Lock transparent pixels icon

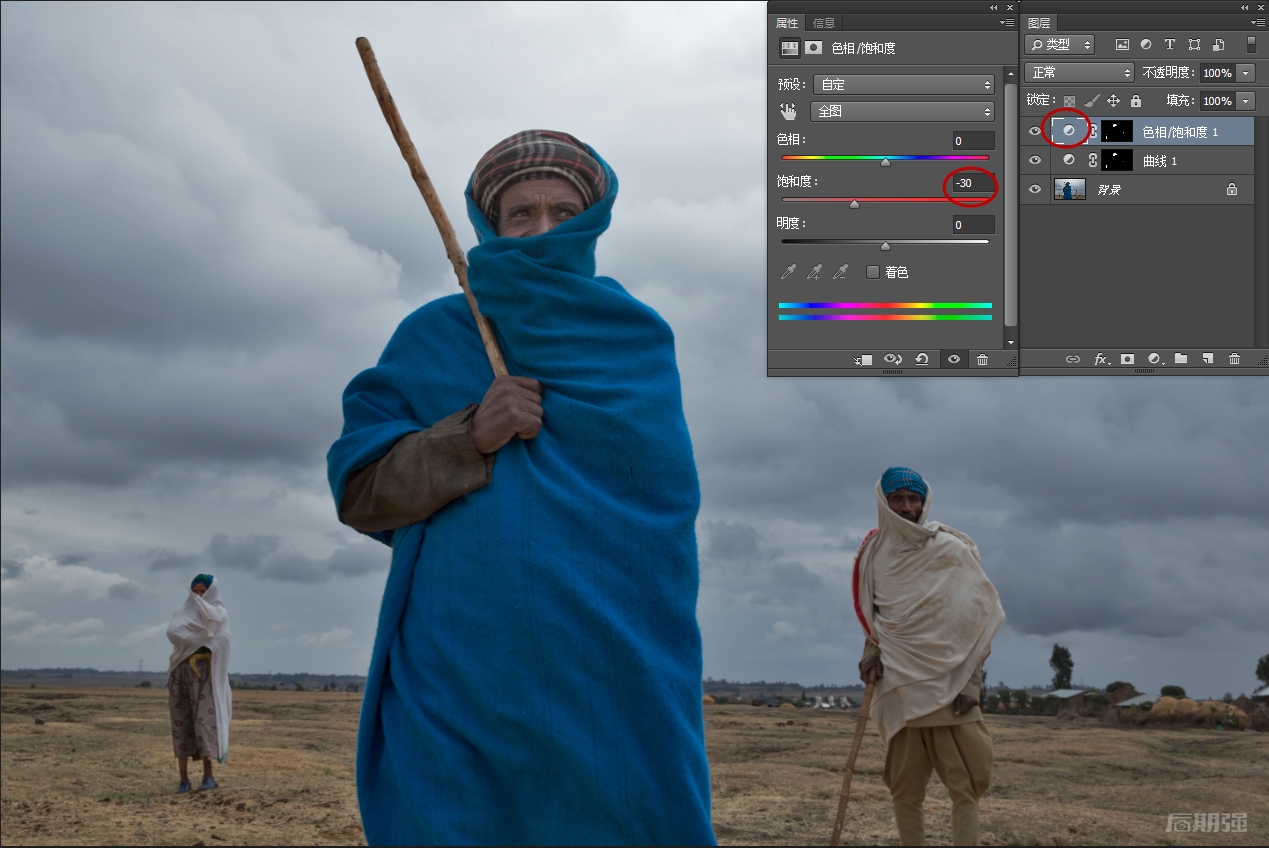click(x=1069, y=101)
